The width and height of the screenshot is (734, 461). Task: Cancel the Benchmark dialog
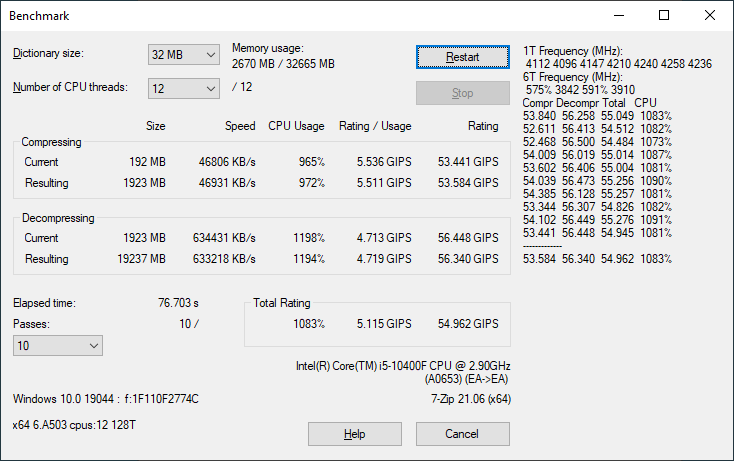[462, 434]
